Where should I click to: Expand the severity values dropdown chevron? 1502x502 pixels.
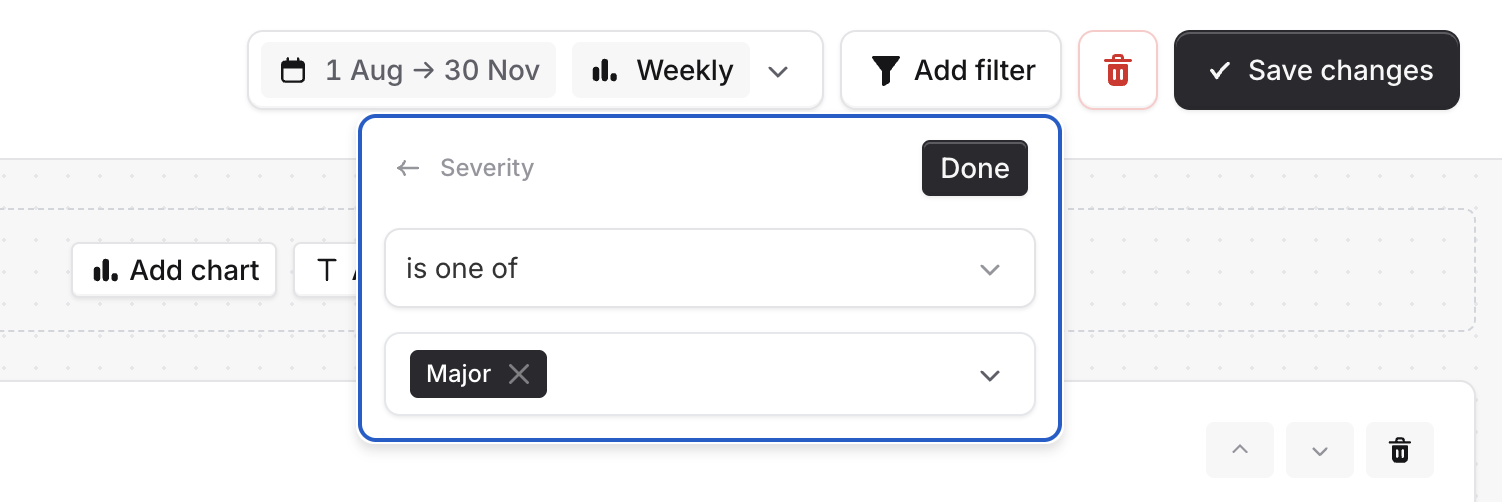pyautogui.click(x=990, y=375)
